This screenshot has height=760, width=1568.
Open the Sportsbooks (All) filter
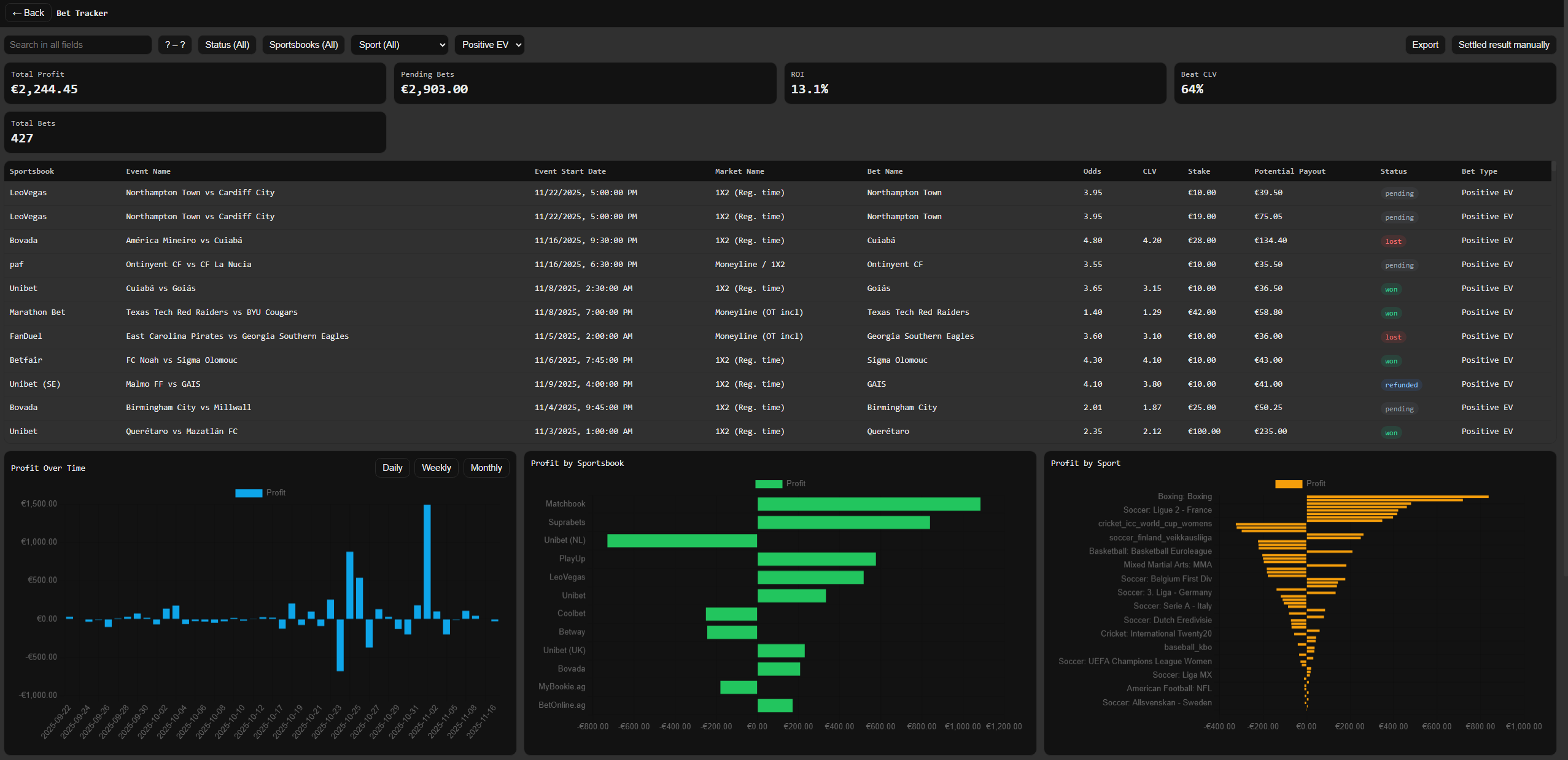pyautogui.click(x=303, y=44)
